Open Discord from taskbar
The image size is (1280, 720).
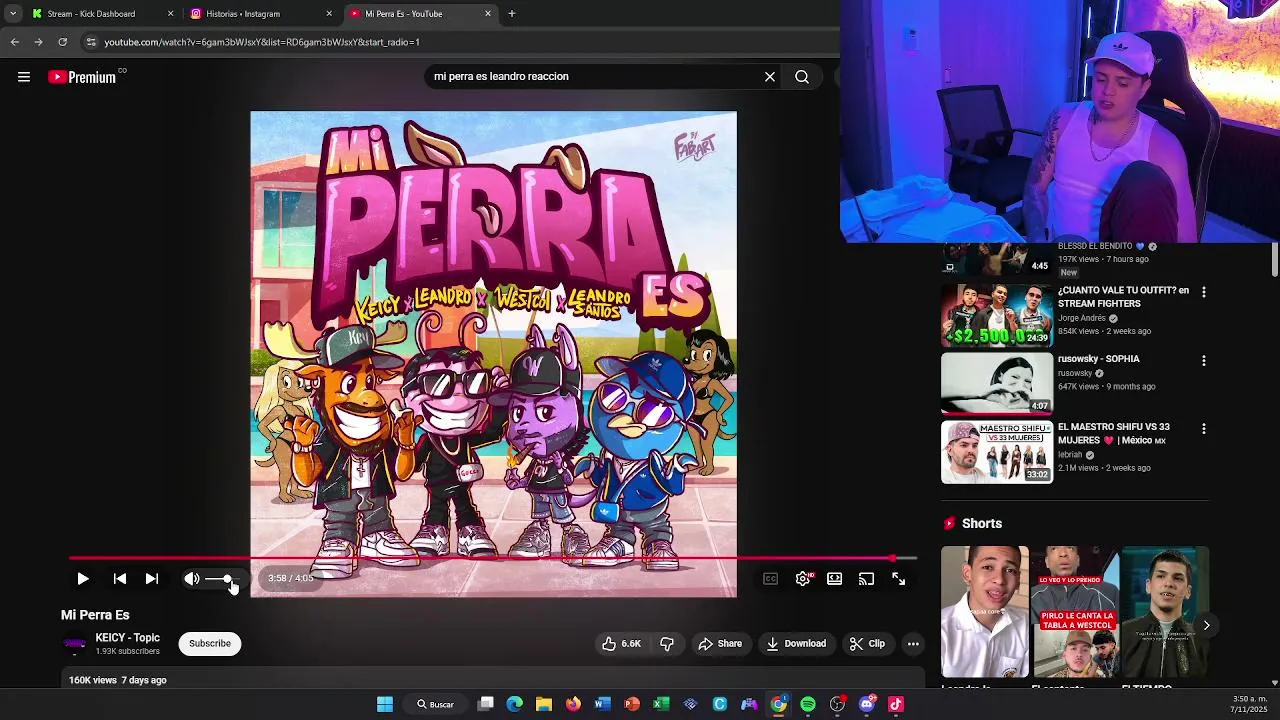click(867, 704)
